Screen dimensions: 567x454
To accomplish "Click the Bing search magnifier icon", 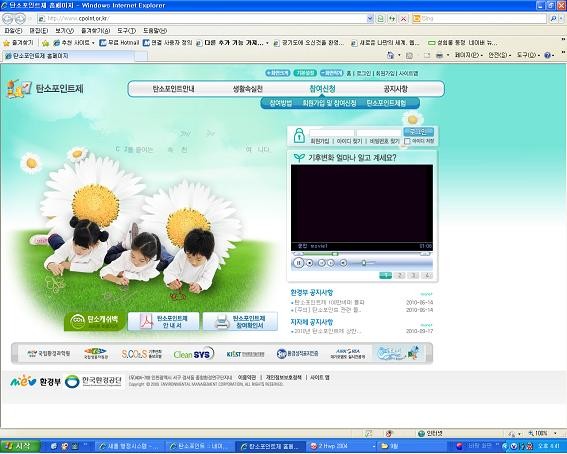I will [553, 18].
